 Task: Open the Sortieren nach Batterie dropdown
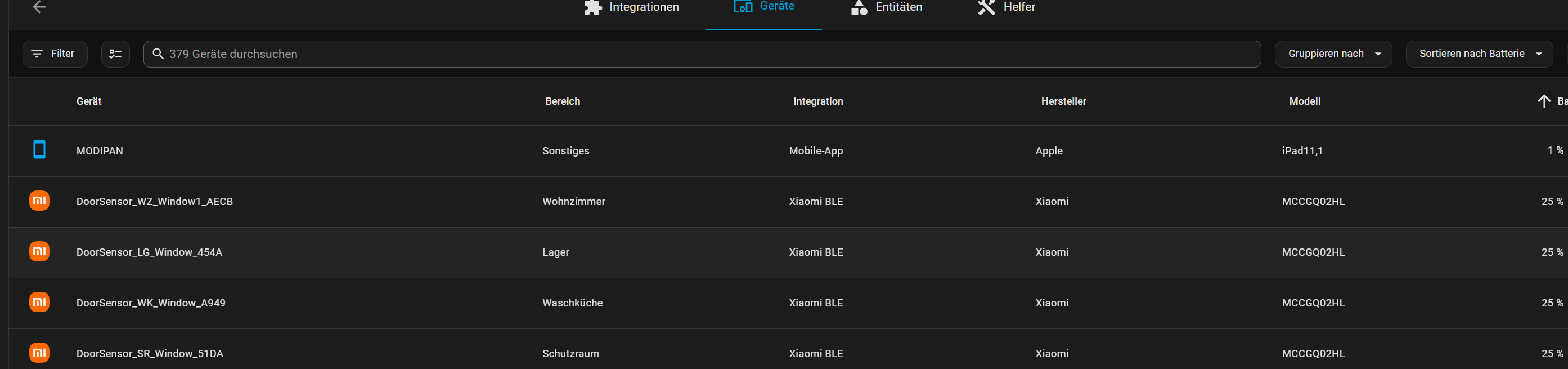(1479, 54)
